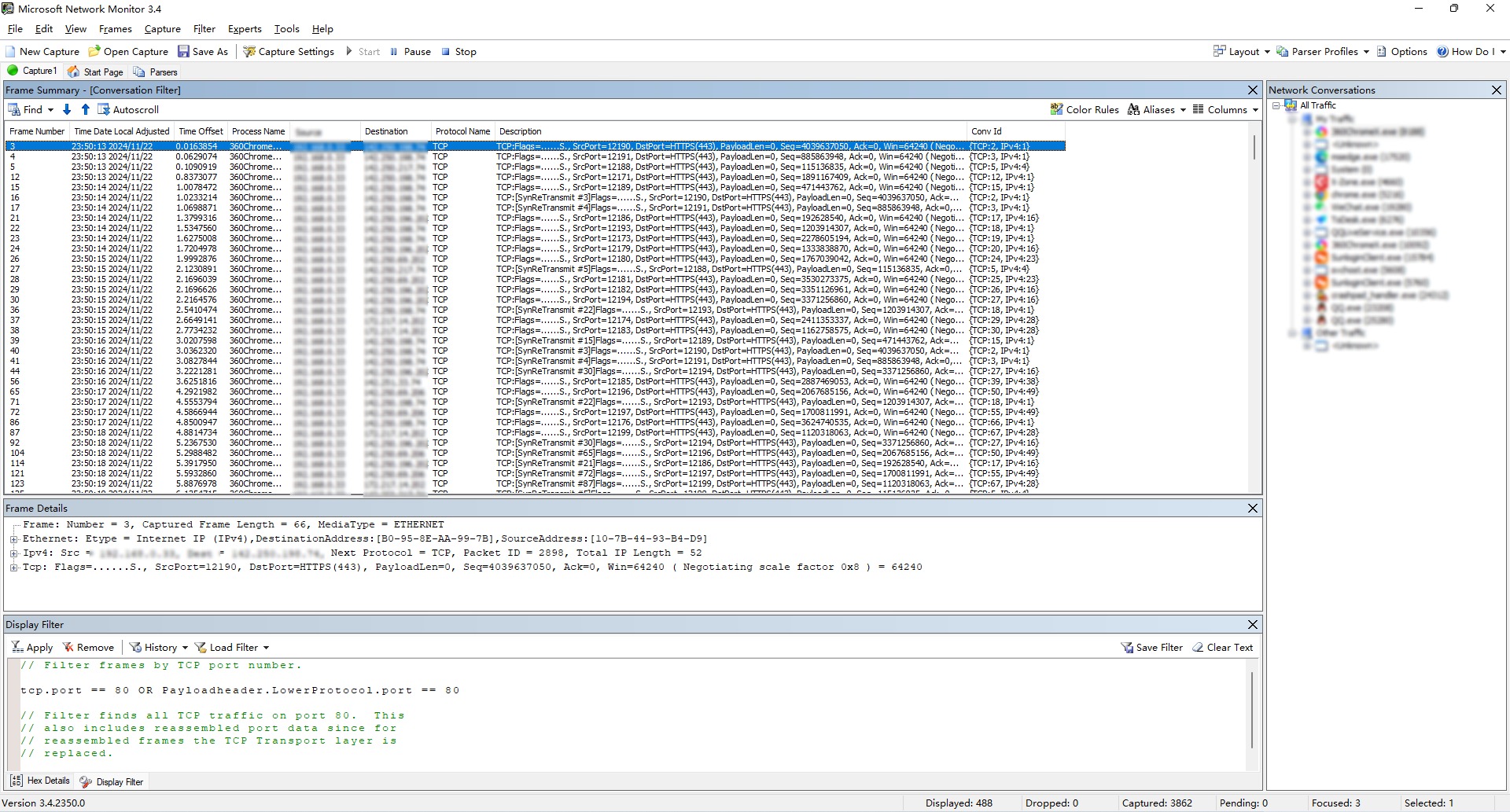The width and height of the screenshot is (1510, 812).
Task: Click the Save As disk icon
Action: (x=183, y=52)
